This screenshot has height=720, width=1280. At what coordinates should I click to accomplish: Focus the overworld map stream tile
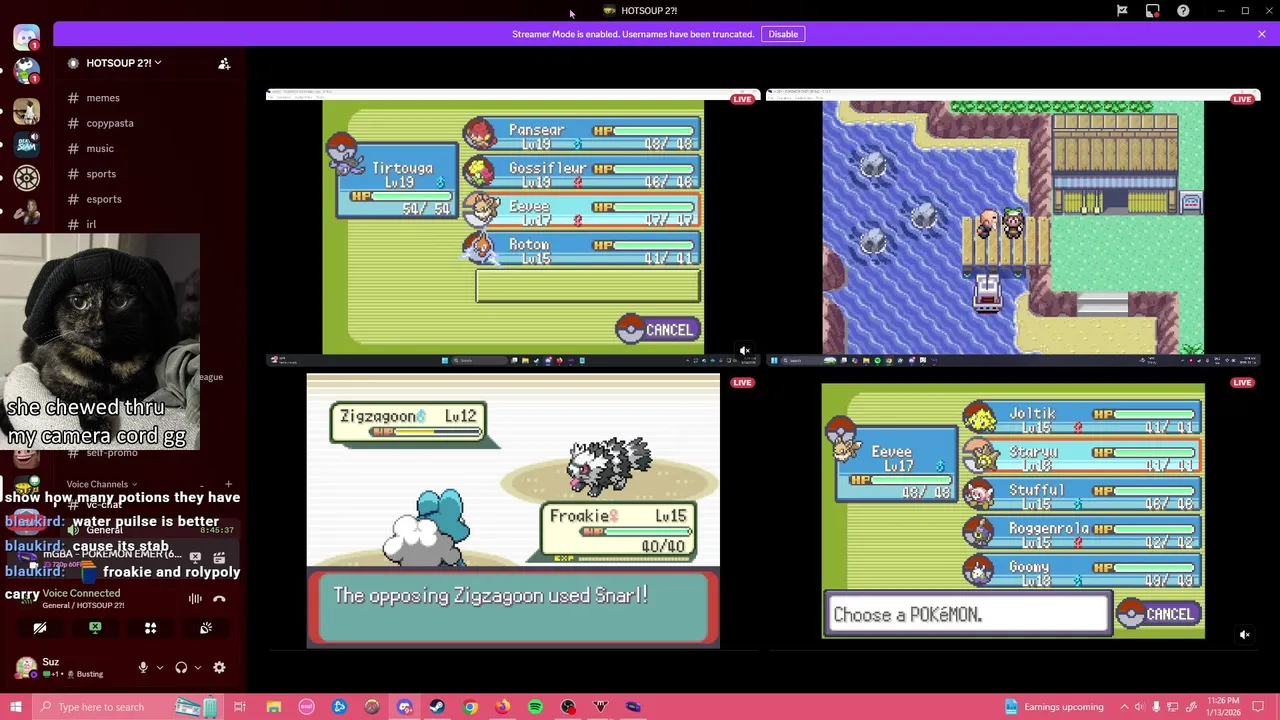[1013, 227]
